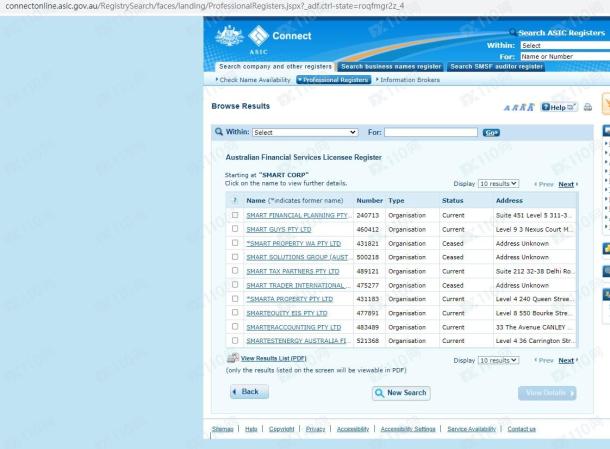The image size is (610, 449).
Task: Click the header Name or Number field
Action: (x=565, y=56)
